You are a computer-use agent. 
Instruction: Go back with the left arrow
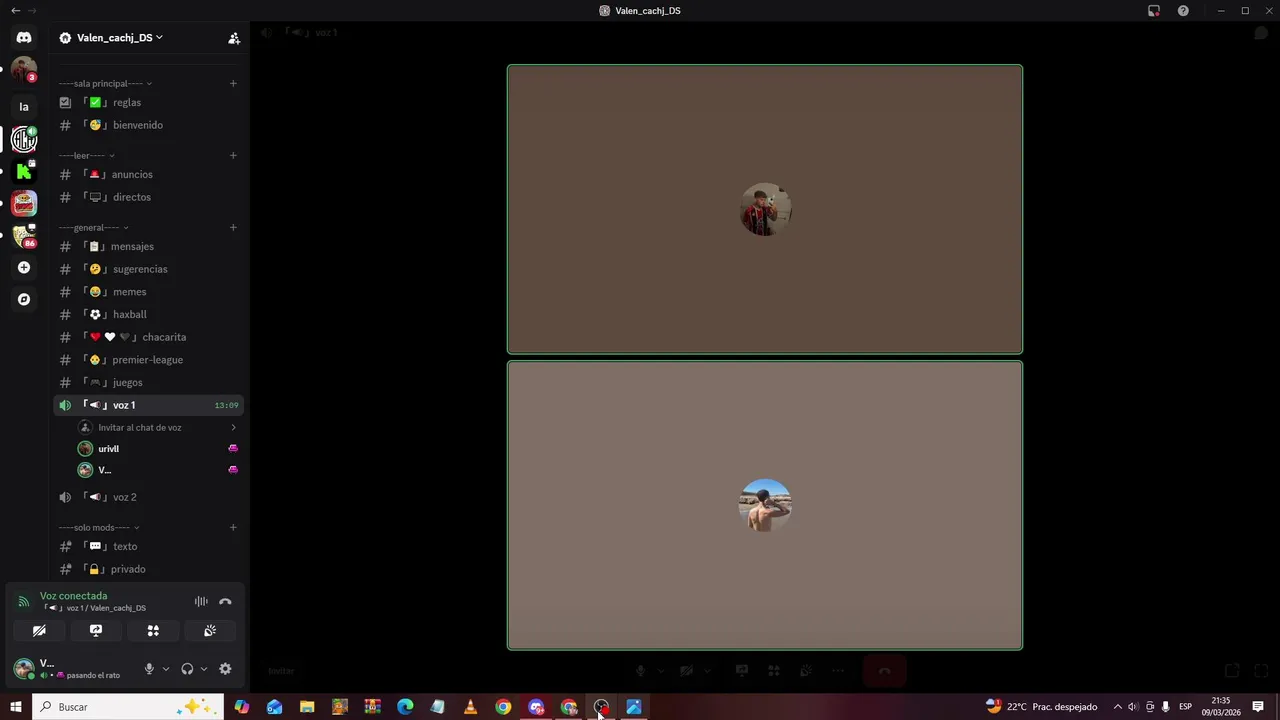coord(15,10)
